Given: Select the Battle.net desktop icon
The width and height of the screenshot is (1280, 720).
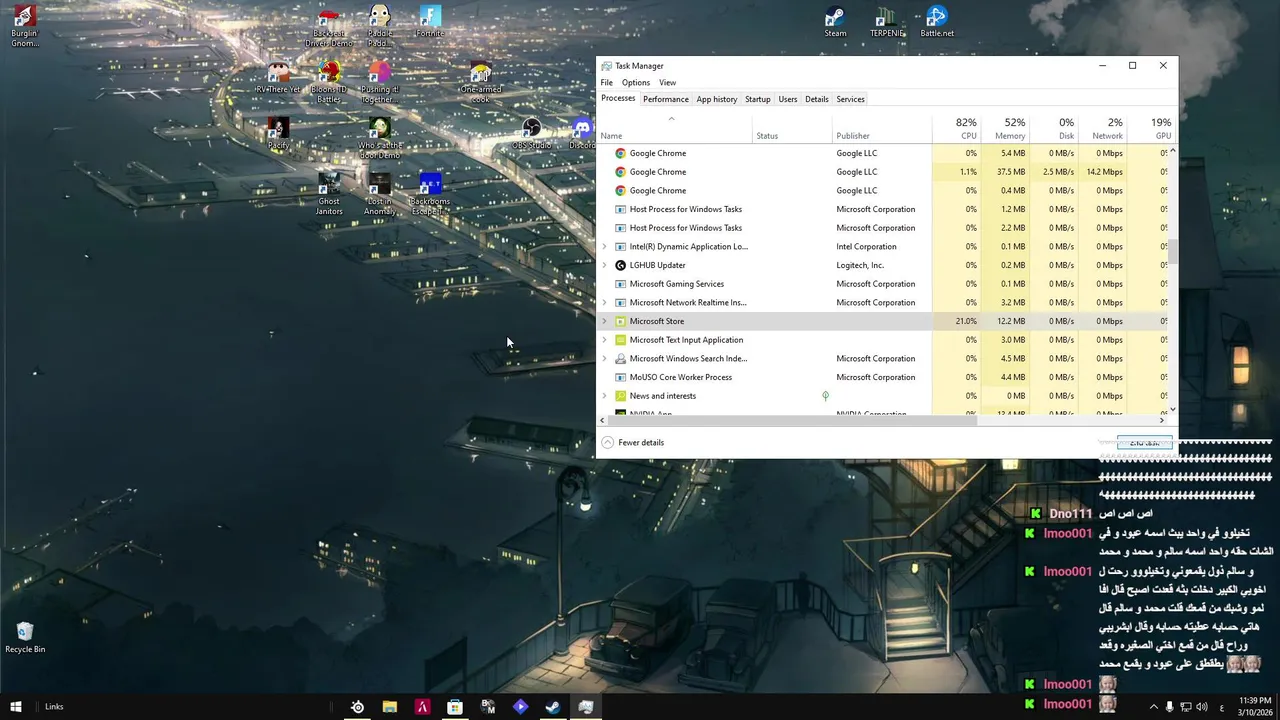Looking at the screenshot, I should click(x=937, y=22).
